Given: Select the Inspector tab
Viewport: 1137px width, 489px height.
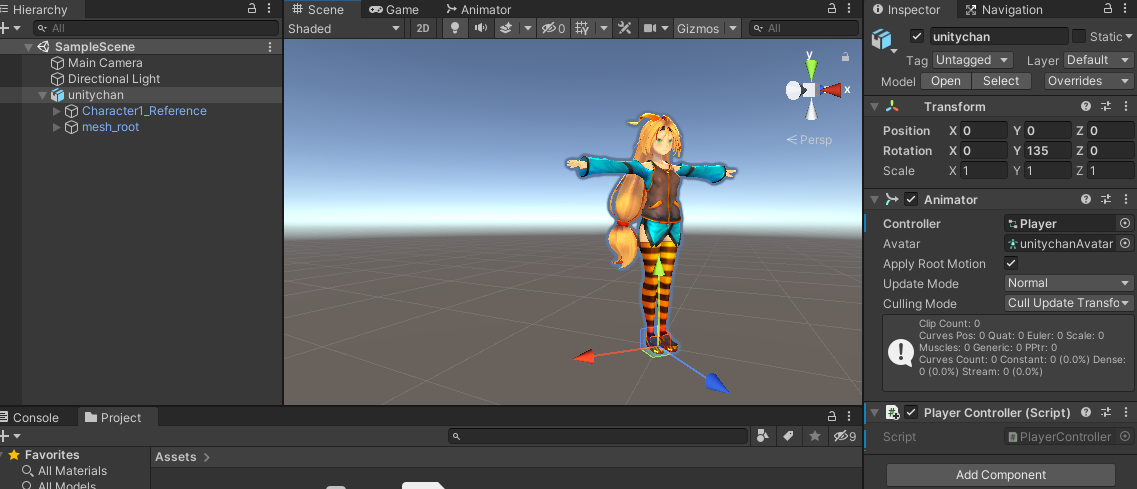Looking at the screenshot, I should pos(906,9).
